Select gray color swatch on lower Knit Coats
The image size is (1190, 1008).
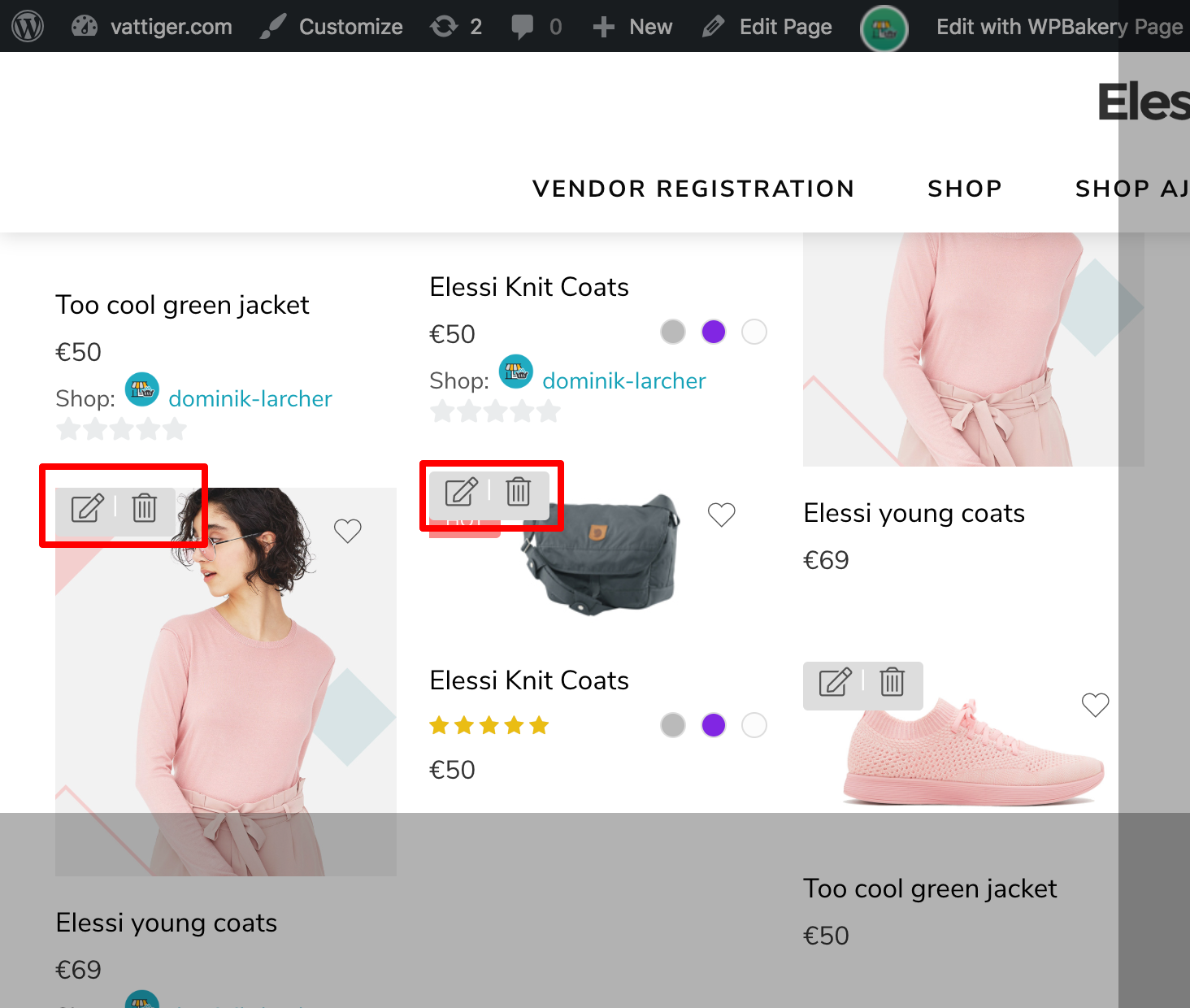coord(672,725)
